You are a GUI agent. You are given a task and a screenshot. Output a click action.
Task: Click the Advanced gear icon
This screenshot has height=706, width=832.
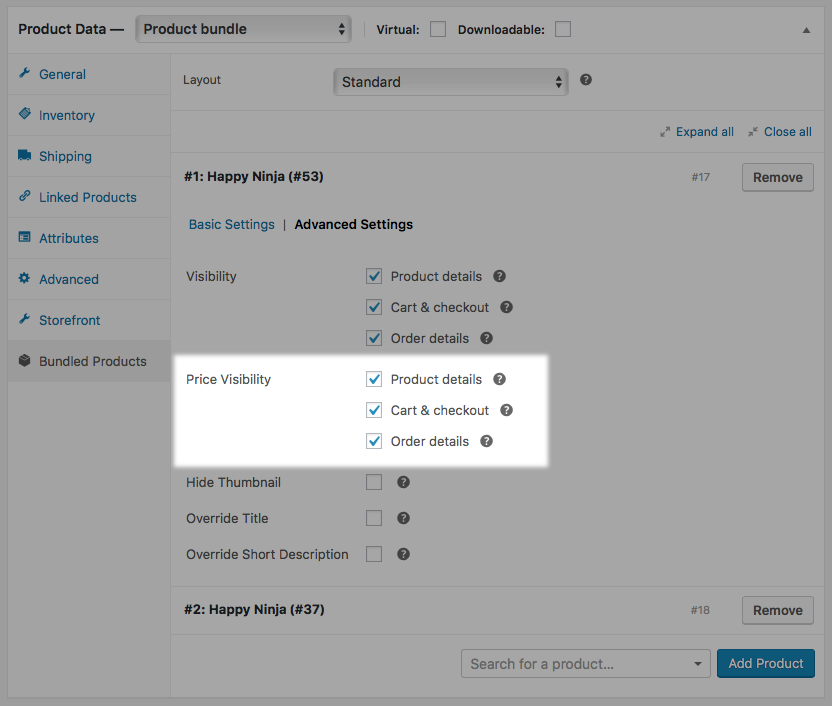point(24,278)
